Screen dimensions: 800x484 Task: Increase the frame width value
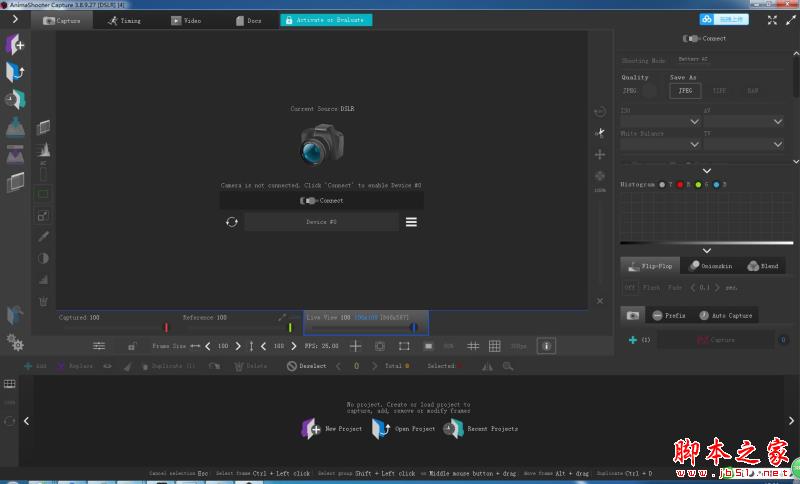point(238,346)
